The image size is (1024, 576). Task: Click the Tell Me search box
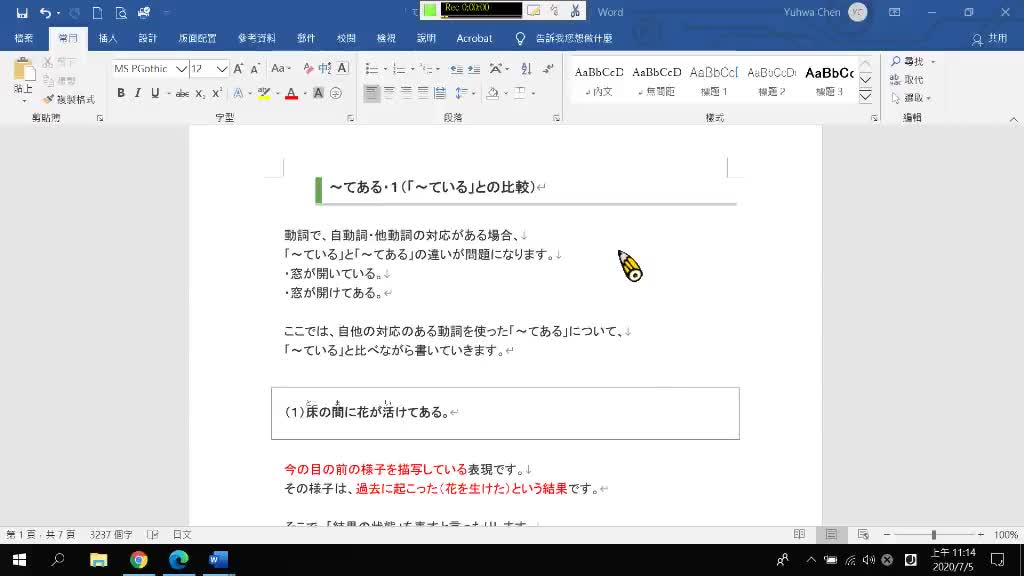click(565, 39)
